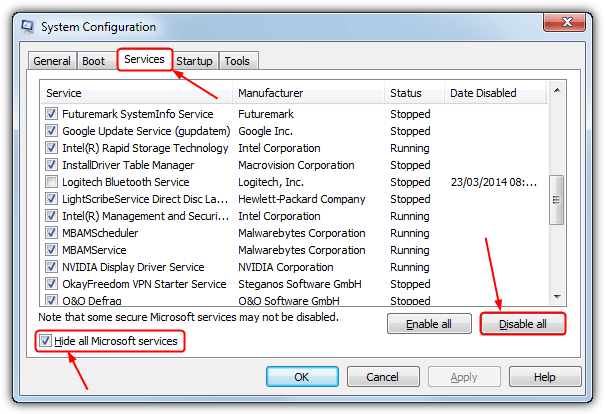Viewport: 605px width, 414px height.
Task: Toggle Hide all Microsoft services checkbox
Action: coord(46,342)
